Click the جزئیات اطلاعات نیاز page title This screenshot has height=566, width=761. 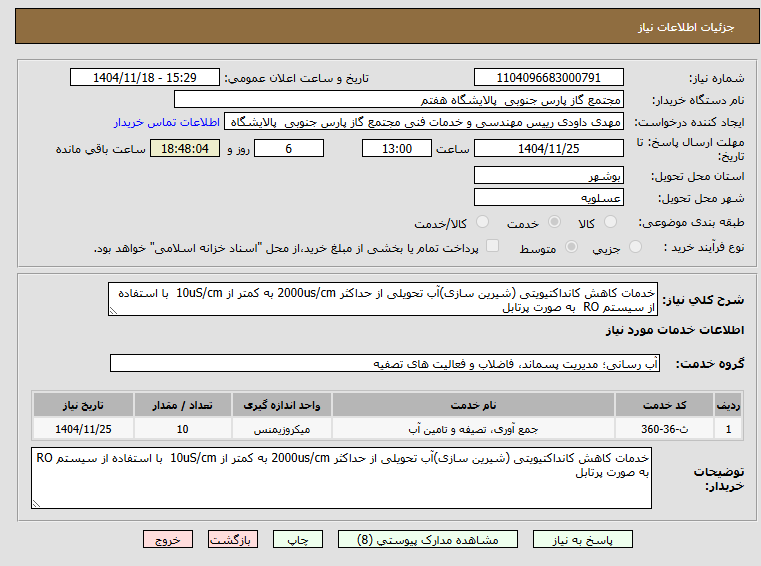pyautogui.click(x=686, y=27)
